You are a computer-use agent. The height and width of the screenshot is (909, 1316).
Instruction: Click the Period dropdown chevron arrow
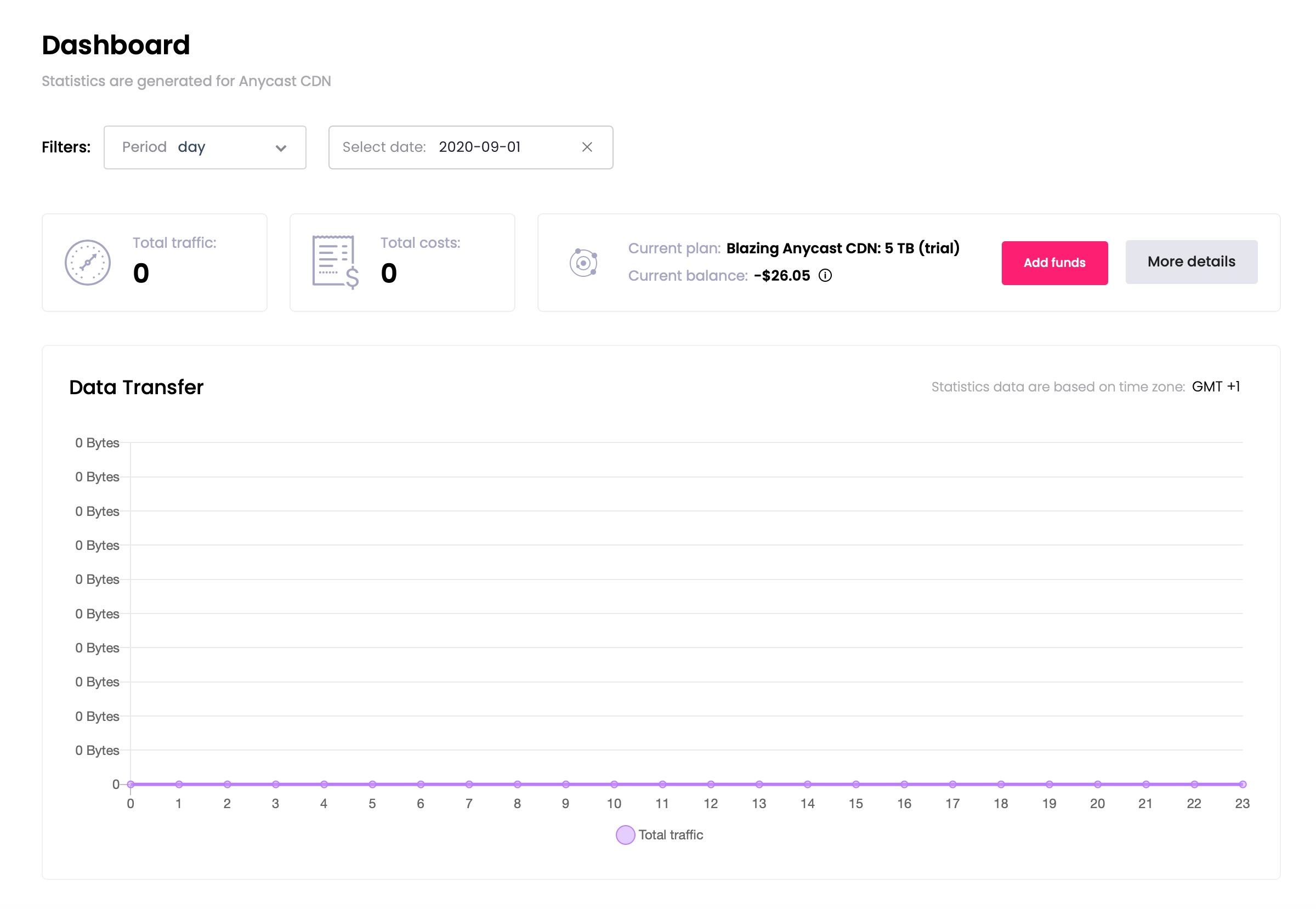(280, 148)
